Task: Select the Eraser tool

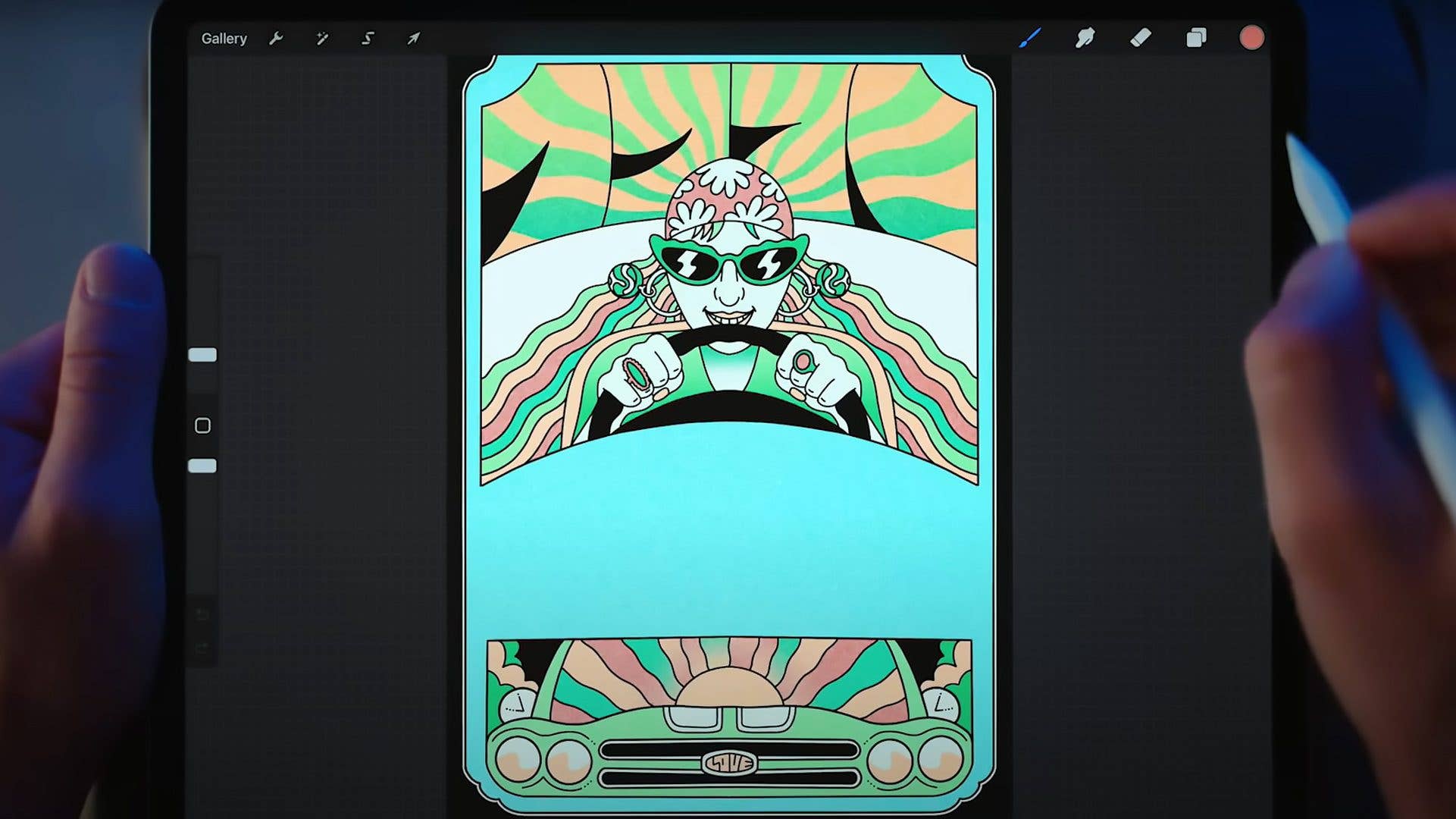Action: 1140,38
